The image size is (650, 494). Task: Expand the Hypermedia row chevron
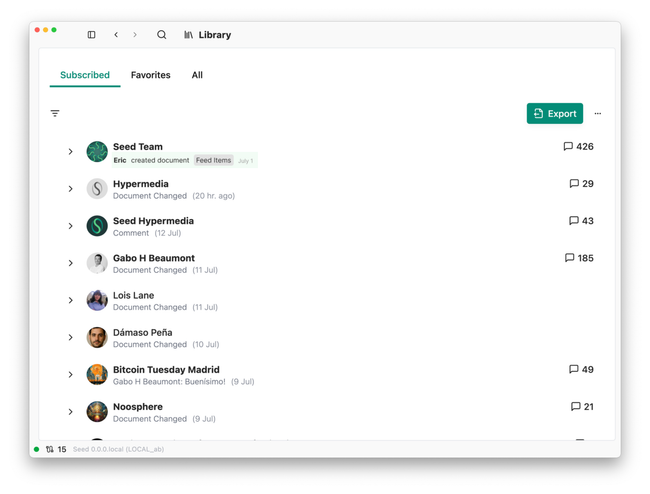(x=71, y=189)
